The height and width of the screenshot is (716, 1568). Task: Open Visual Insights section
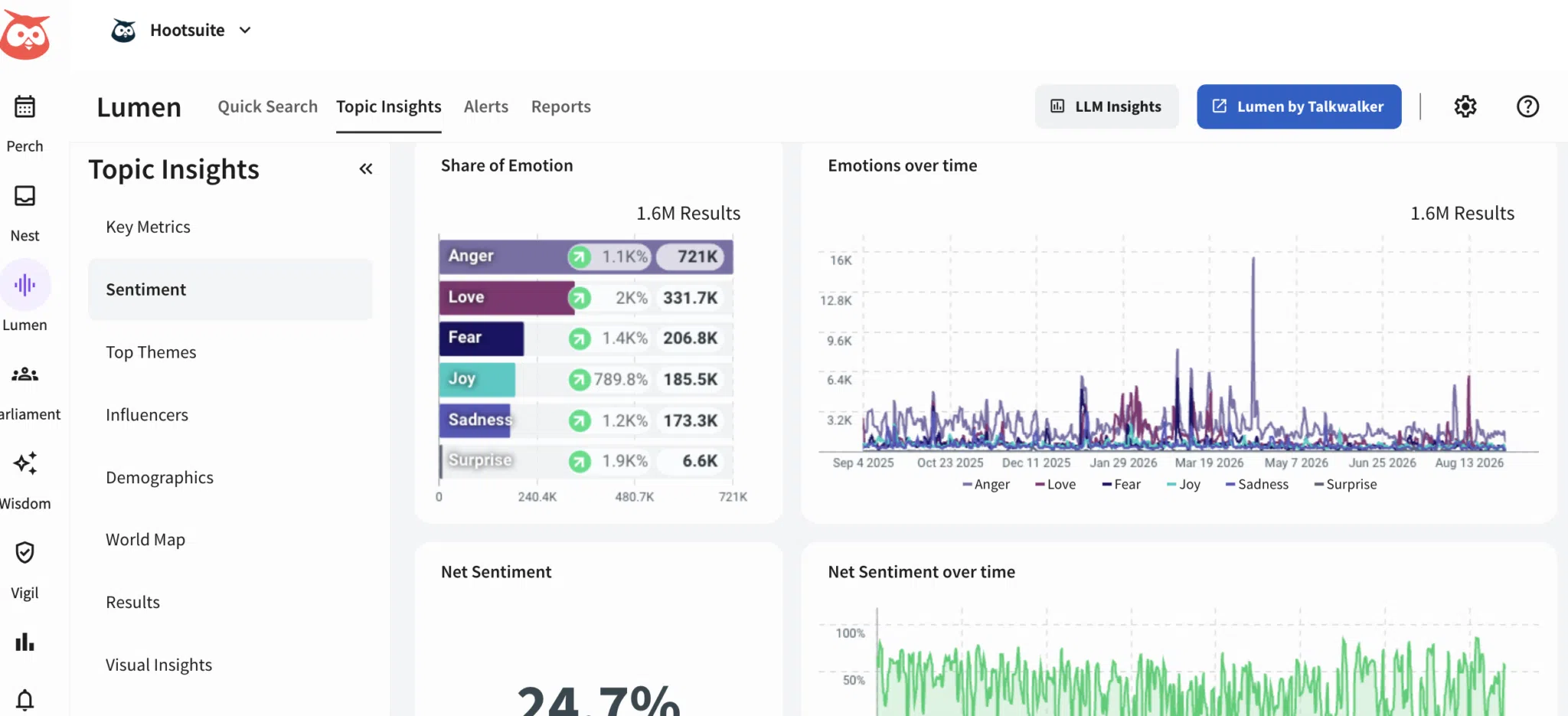pos(230,665)
